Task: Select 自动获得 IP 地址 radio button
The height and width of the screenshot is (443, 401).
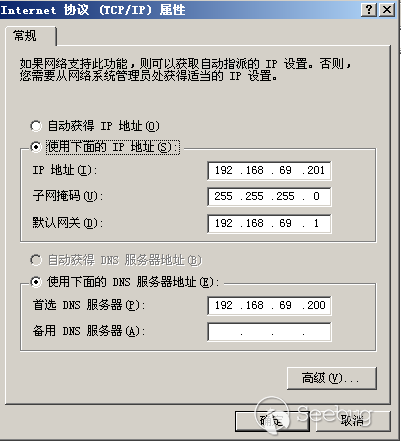Action: click(x=36, y=126)
